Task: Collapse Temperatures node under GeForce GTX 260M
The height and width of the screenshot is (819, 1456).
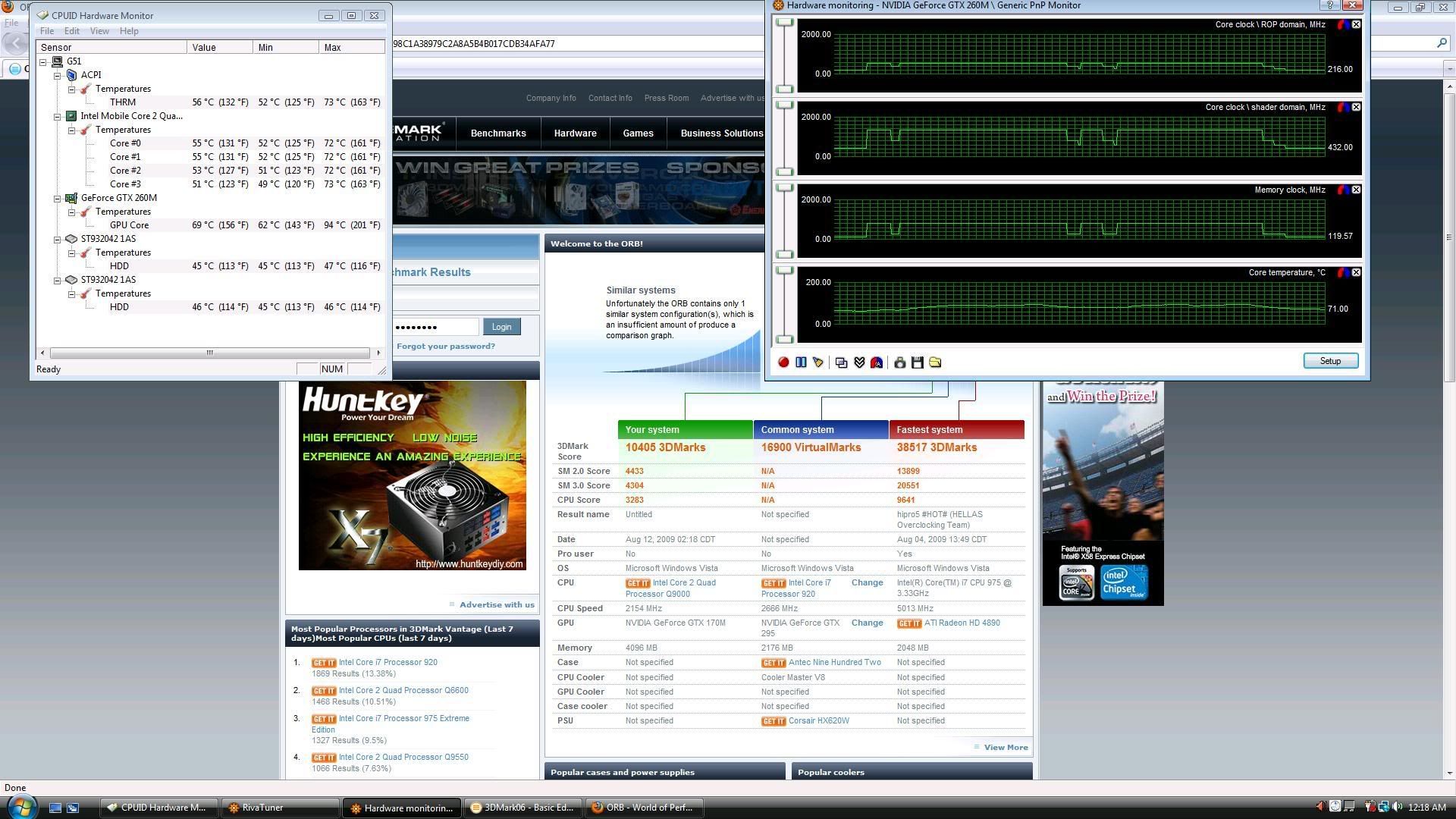Action: [71, 212]
